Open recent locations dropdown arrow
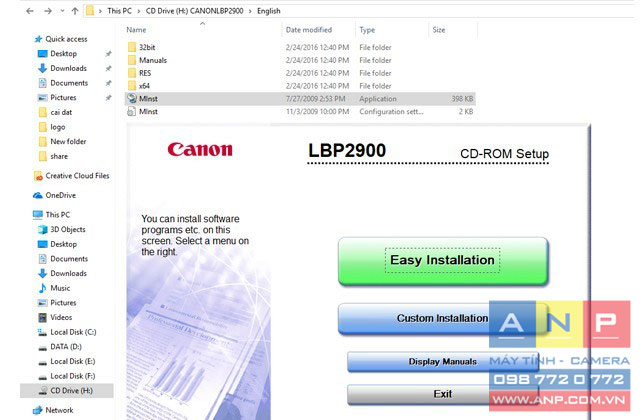The height and width of the screenshot is (420, 640). coord(62,11)
